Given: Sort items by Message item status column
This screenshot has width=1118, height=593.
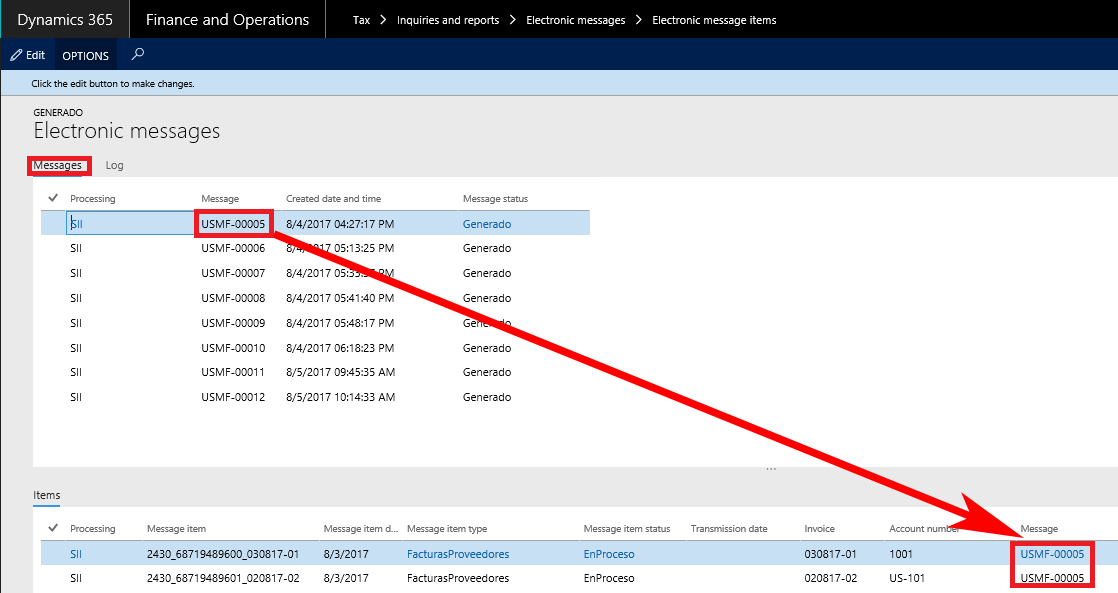Looking at the screenshot, I should [627, 529].
